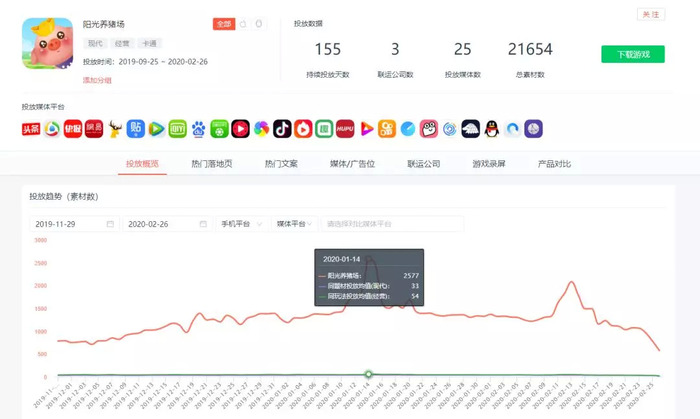Click the concentric blue rings icon
The image size is (700, 419).
tap(450, 129)
